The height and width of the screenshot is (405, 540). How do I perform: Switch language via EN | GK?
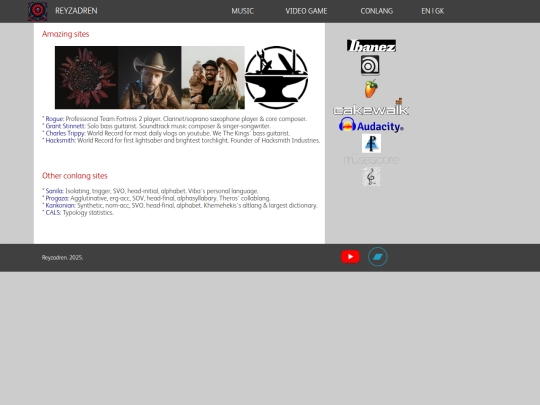coord(433,11)
